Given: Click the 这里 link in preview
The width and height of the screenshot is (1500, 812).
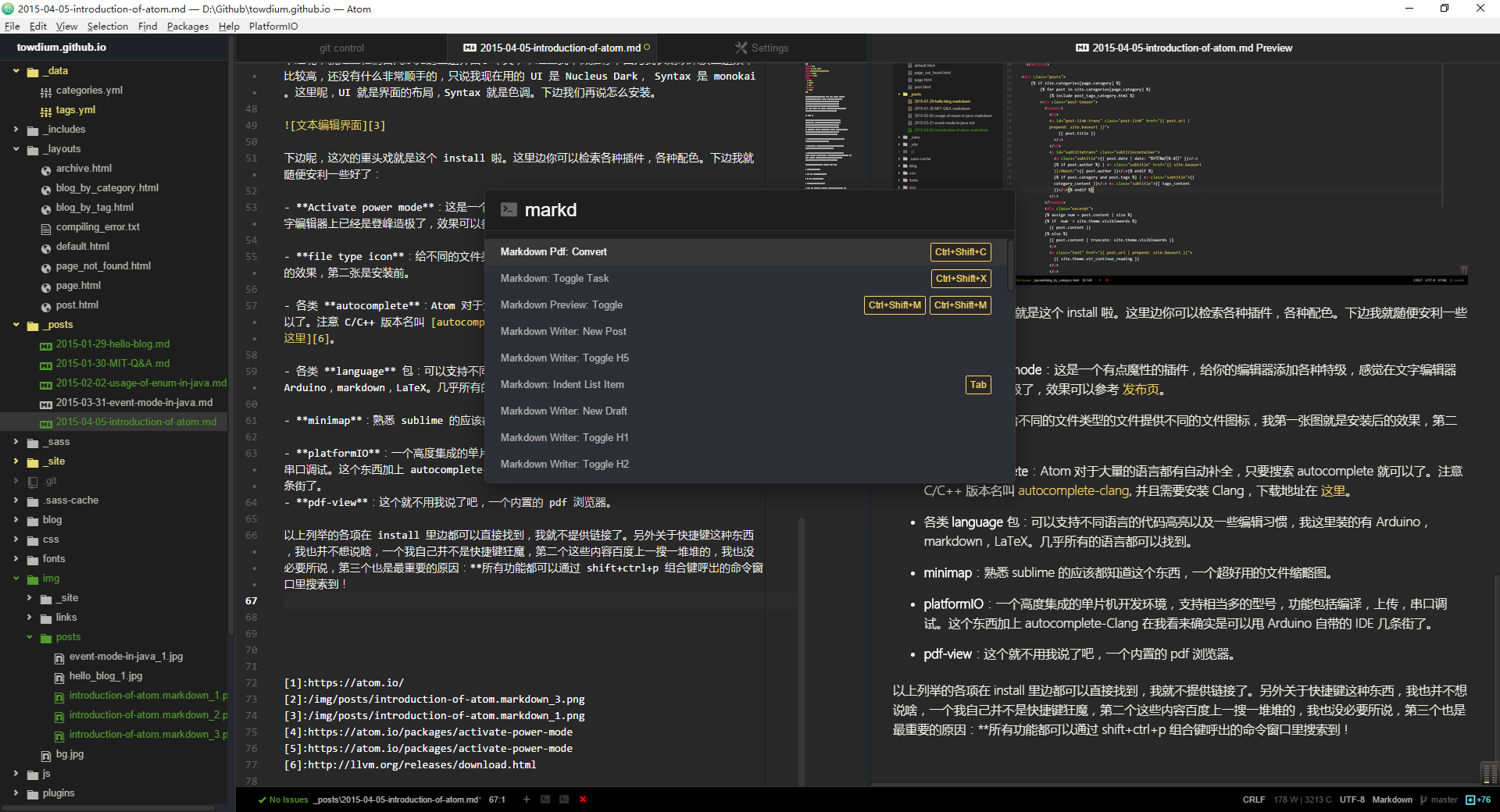Looking at the screenshot, I should point(1333,491).
